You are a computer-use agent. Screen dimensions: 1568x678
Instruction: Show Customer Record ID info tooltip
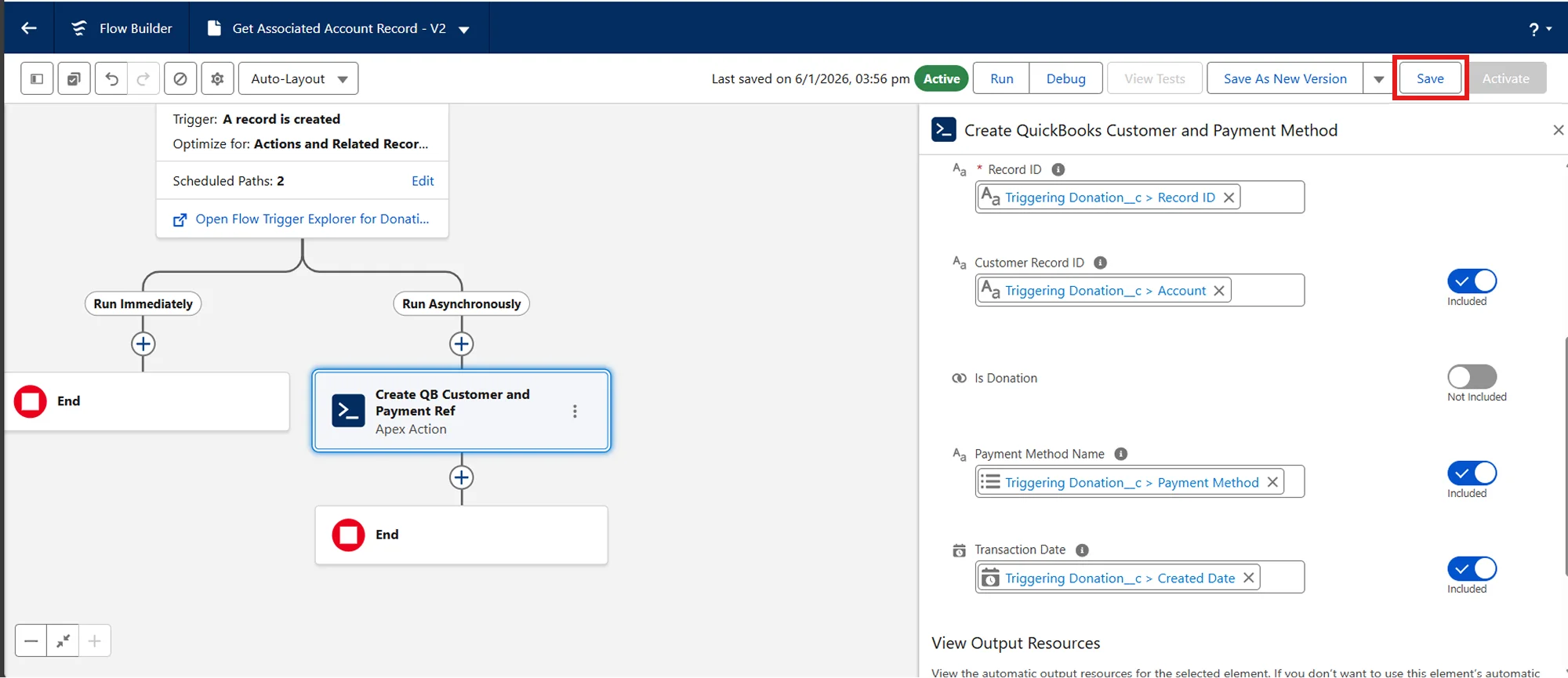tap(1100, 263)
